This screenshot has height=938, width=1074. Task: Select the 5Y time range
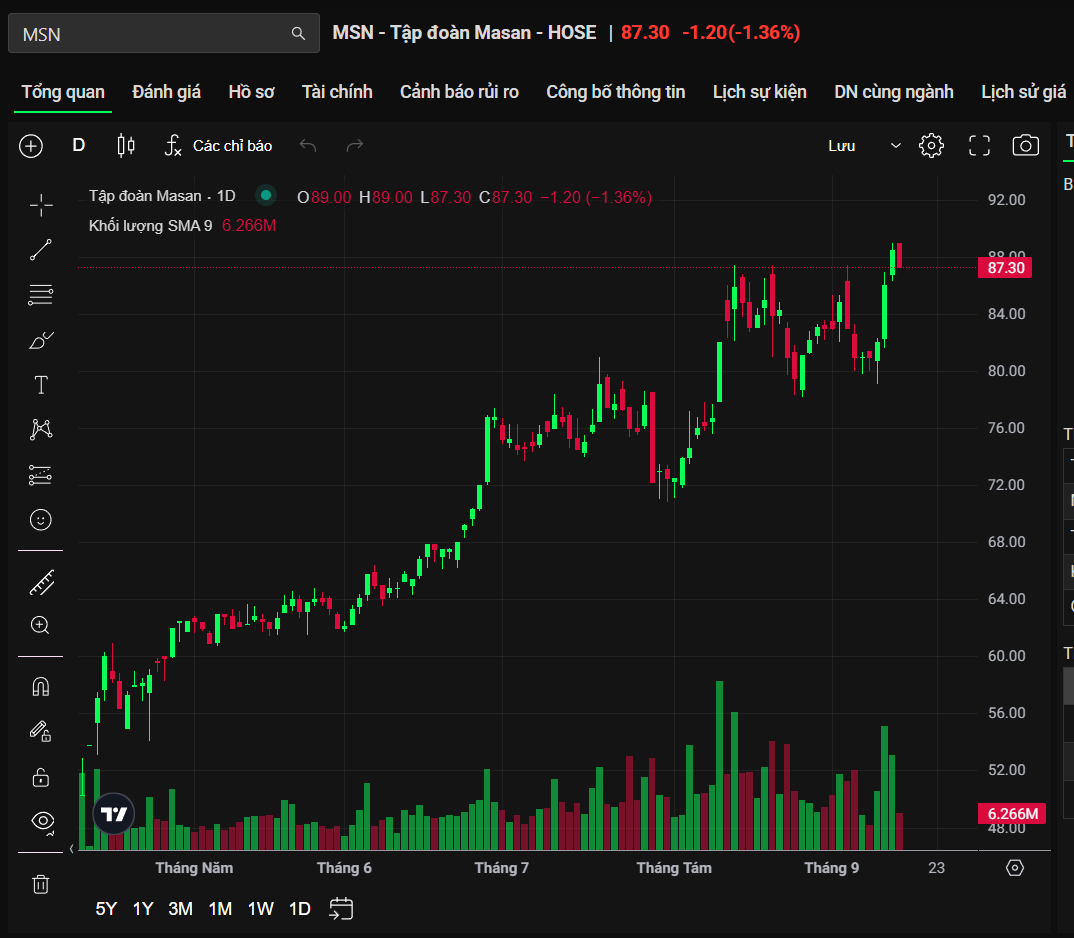point(106,909)
